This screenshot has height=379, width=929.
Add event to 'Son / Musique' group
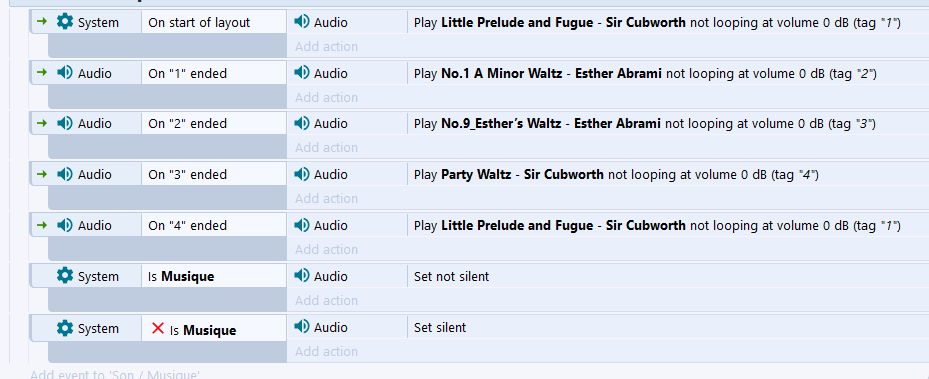(115, 374)
